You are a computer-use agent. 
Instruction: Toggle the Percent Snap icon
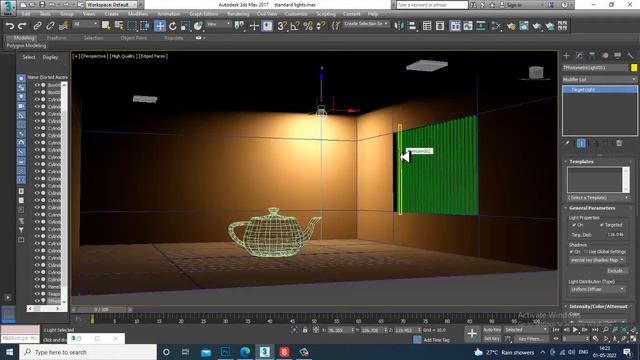tap(308, 26)
